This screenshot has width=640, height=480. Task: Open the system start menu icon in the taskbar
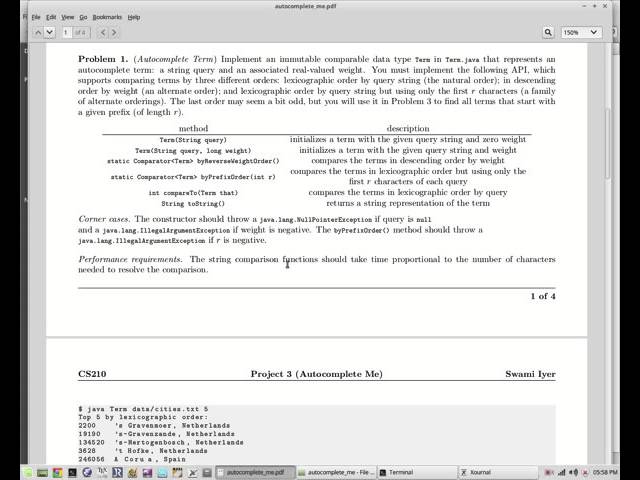[28, 473]
